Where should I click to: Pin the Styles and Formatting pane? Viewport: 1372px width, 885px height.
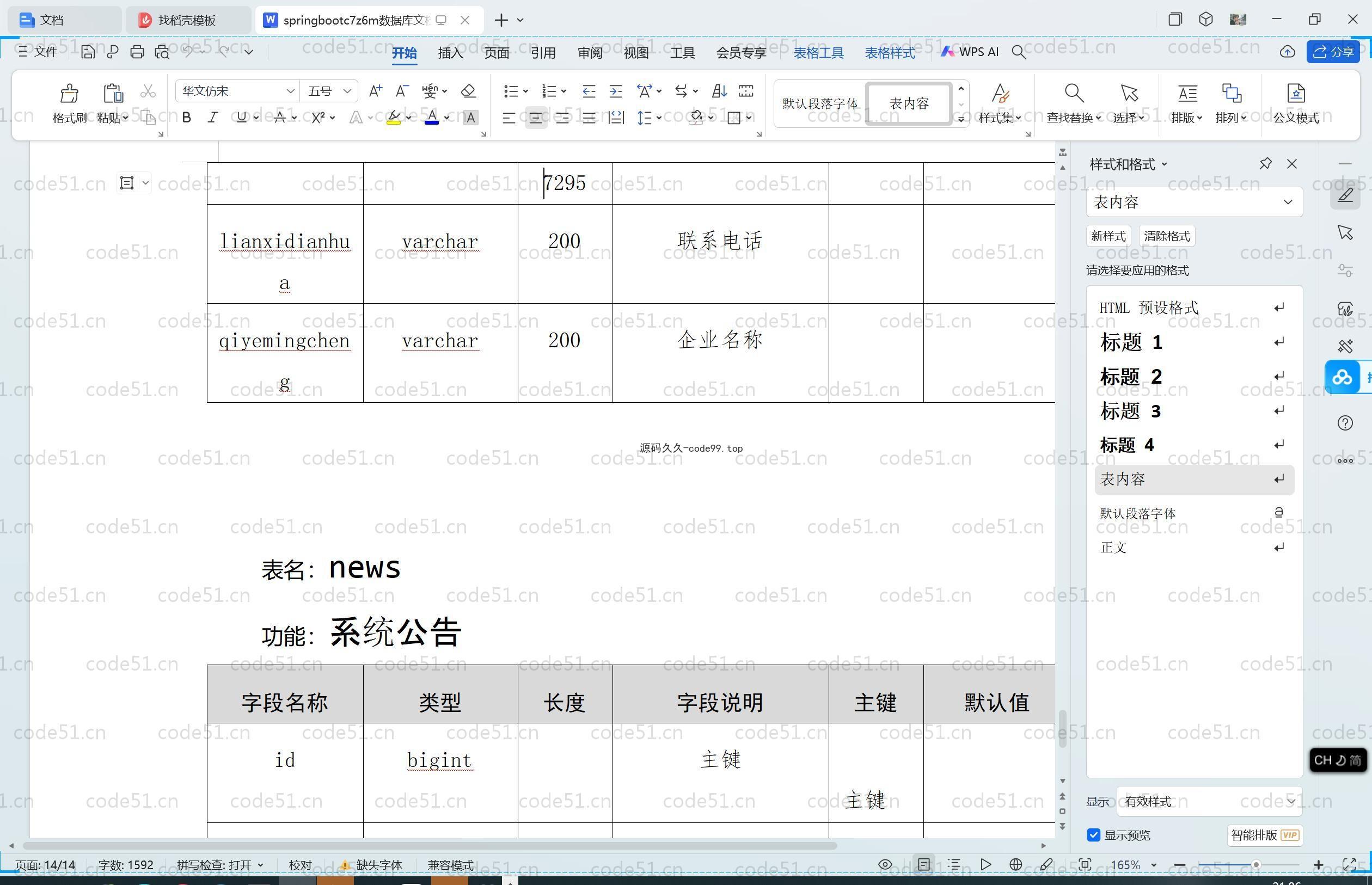[1265, 164]
